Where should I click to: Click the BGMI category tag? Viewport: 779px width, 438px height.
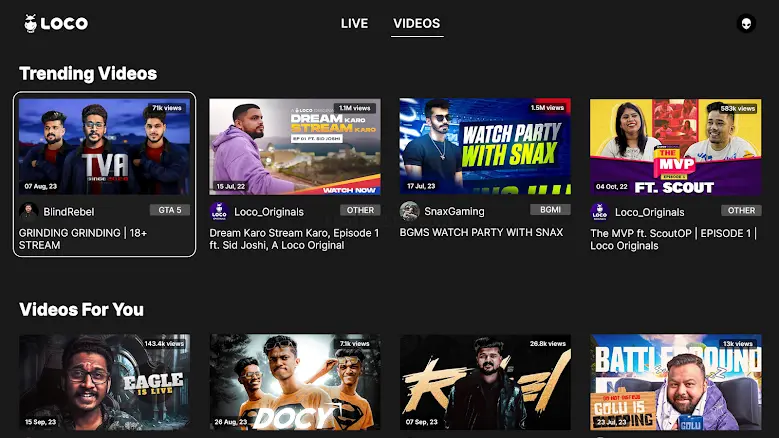click(x=550, y=210)
